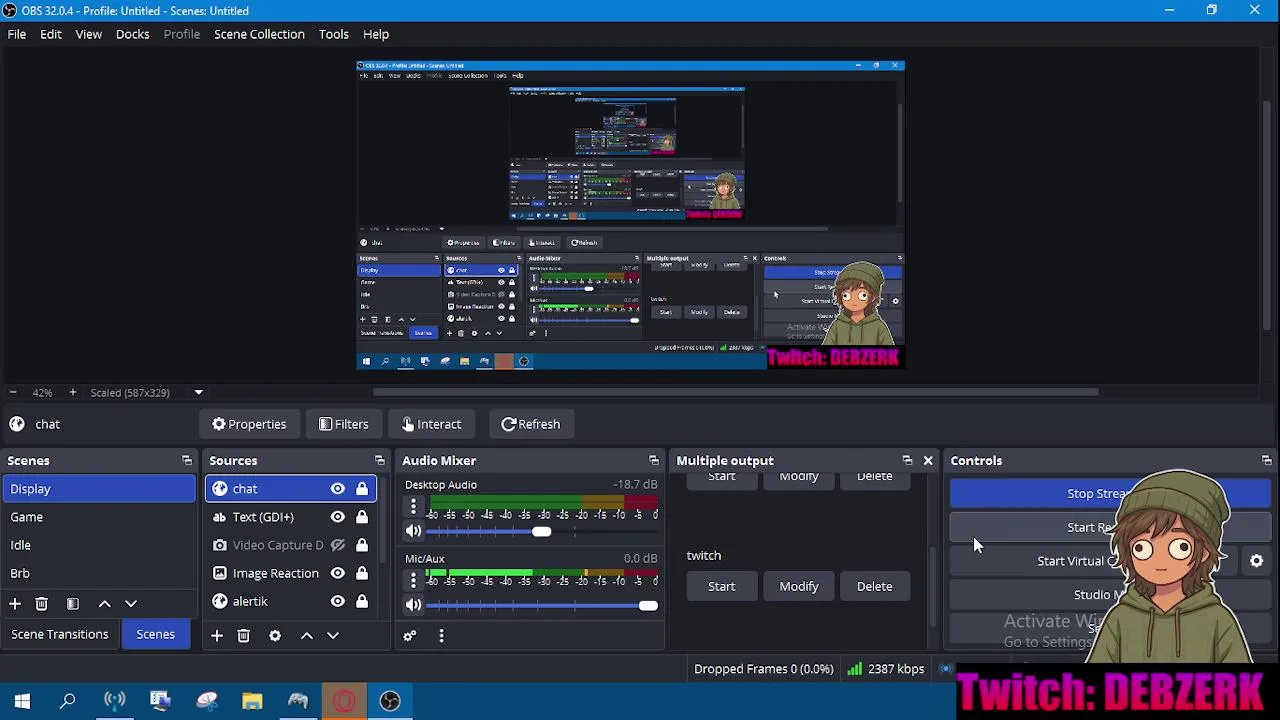This screenshot has height=720, width=1280.
Task: Open taskbar search magnifier
Action: [x=68, y=701]
